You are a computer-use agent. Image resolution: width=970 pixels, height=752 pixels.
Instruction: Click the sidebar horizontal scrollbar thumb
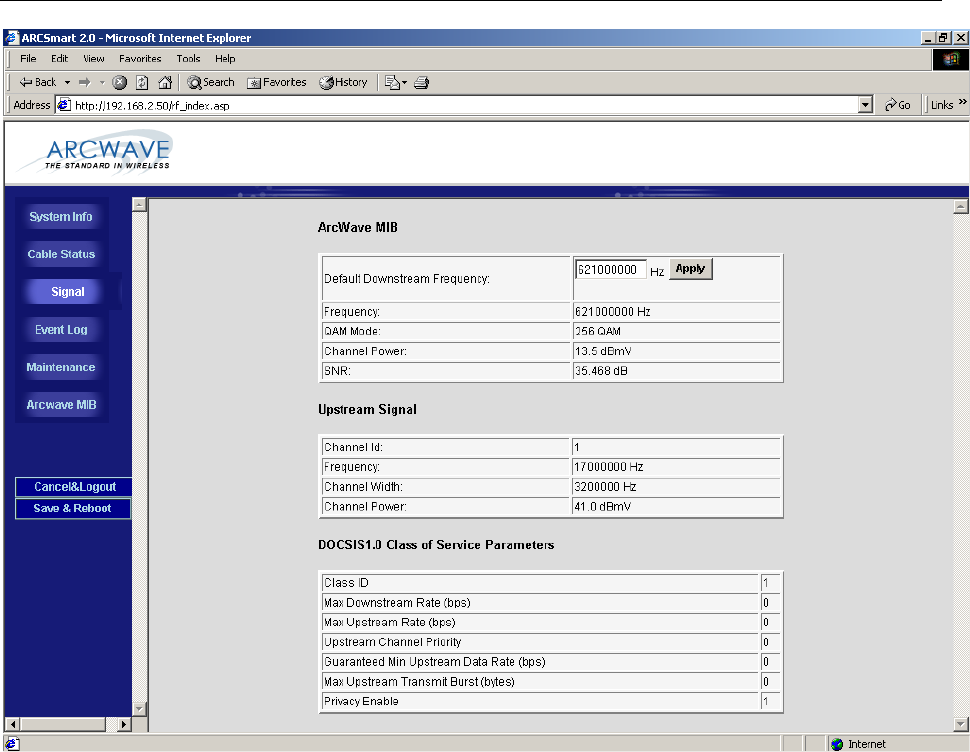point(63,724)
